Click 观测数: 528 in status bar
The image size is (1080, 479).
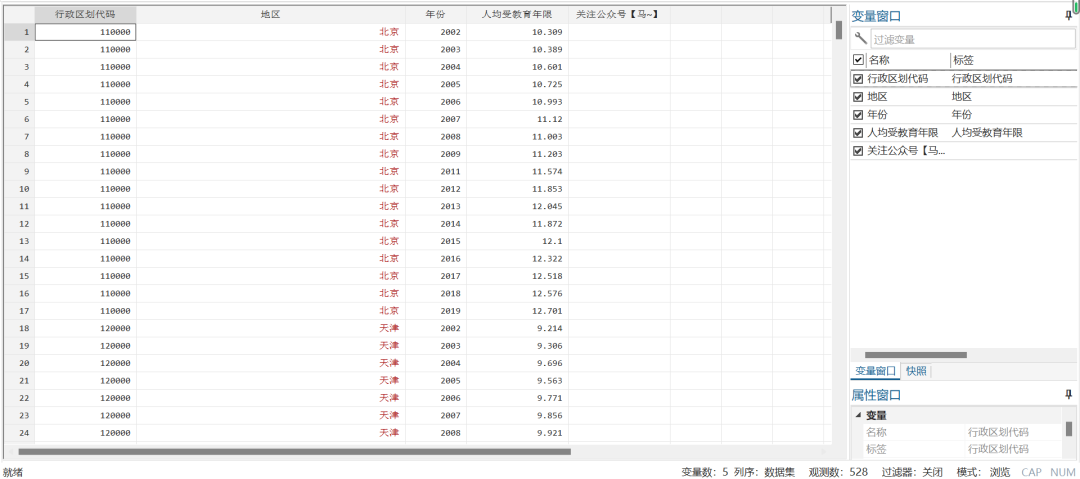pos(838,472)
